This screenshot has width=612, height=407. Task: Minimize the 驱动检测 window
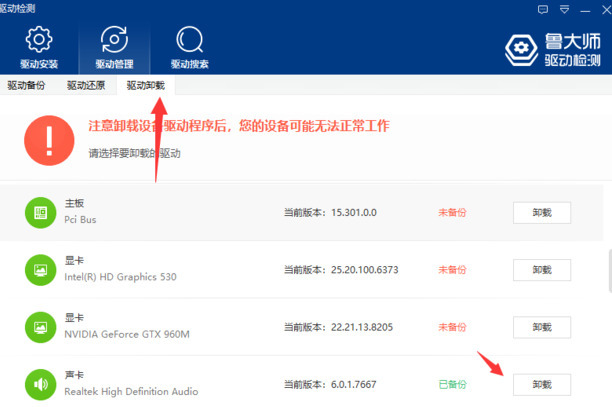point(585,11)
